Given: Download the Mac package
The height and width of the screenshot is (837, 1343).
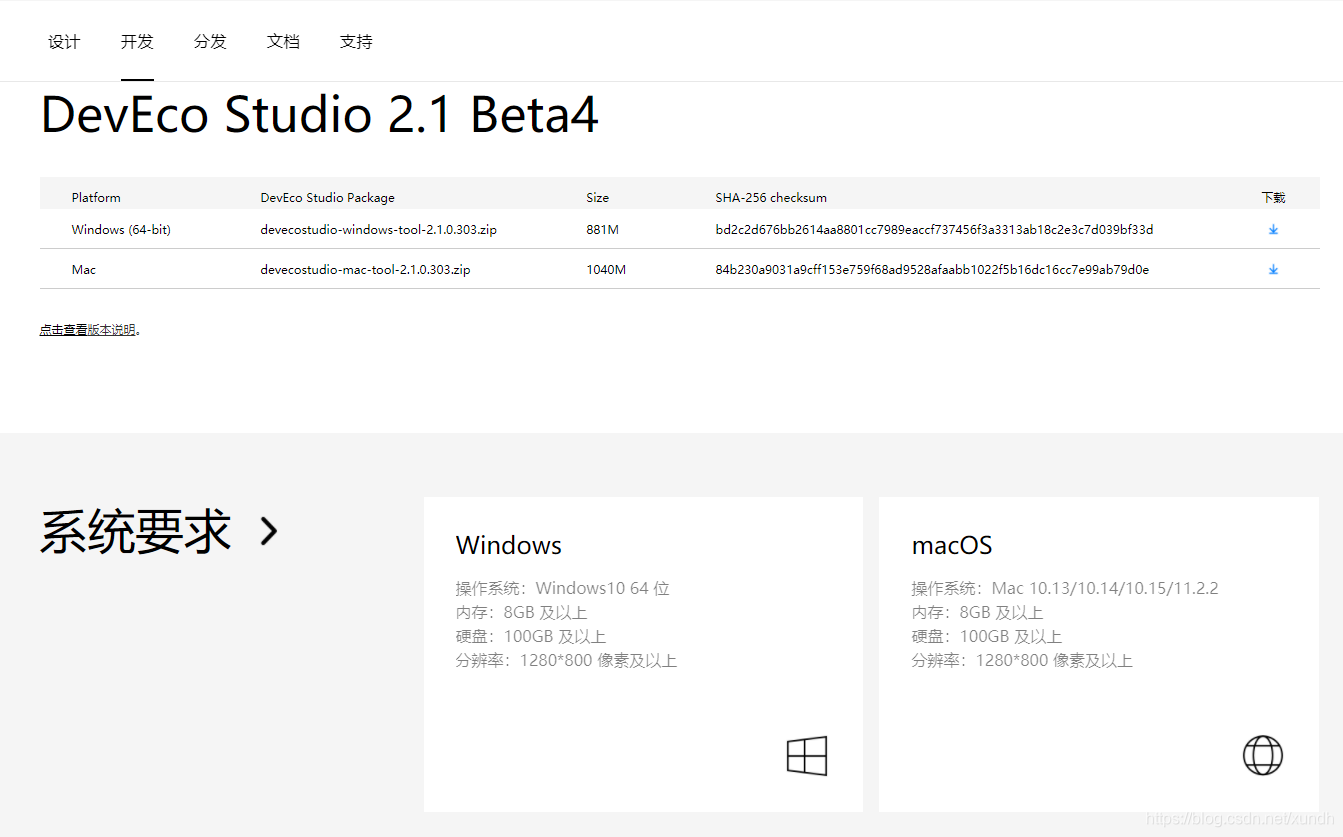Looking at the screenshot, I should 1273,270.
